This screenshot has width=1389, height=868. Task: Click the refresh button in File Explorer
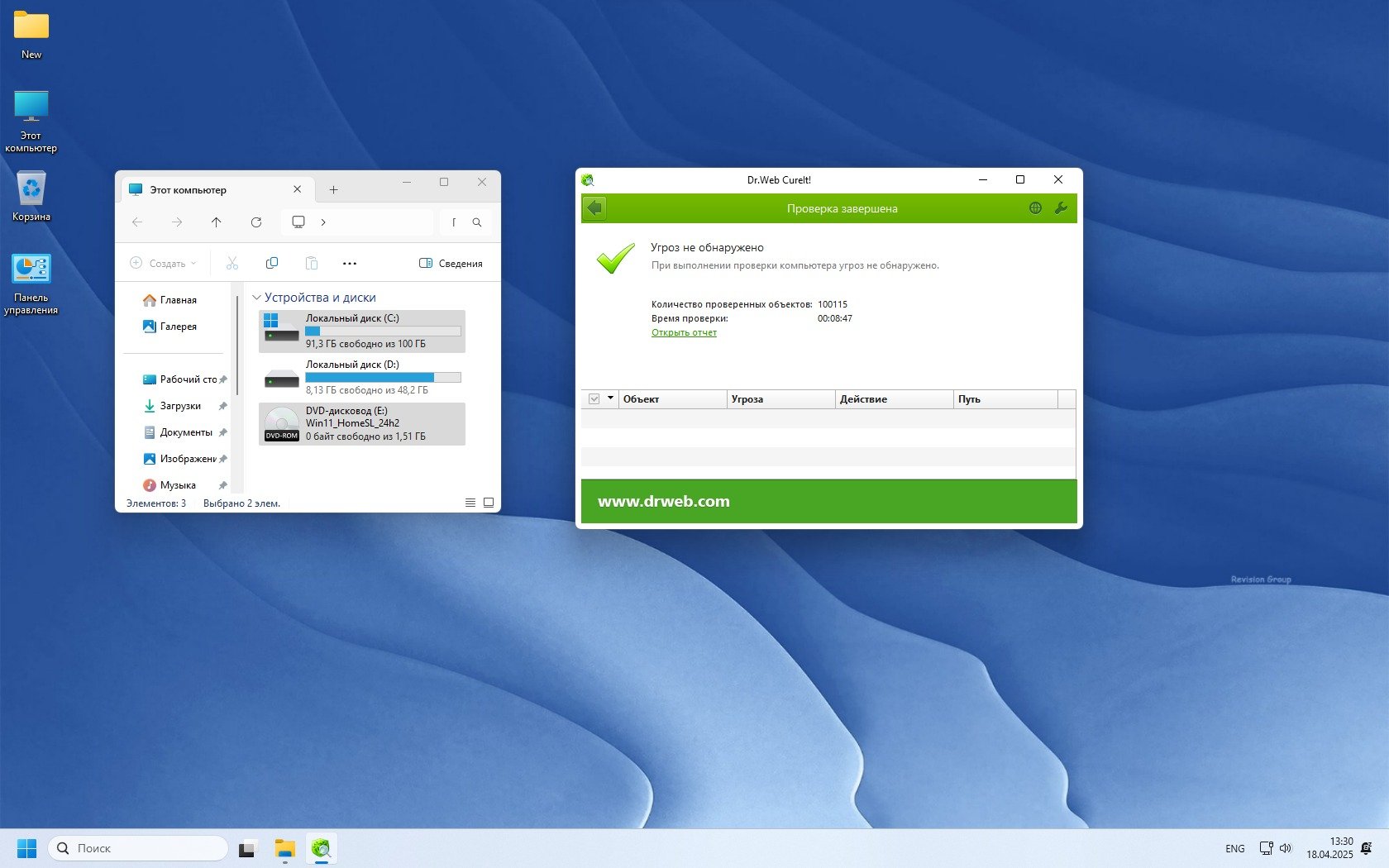point(256,222)
